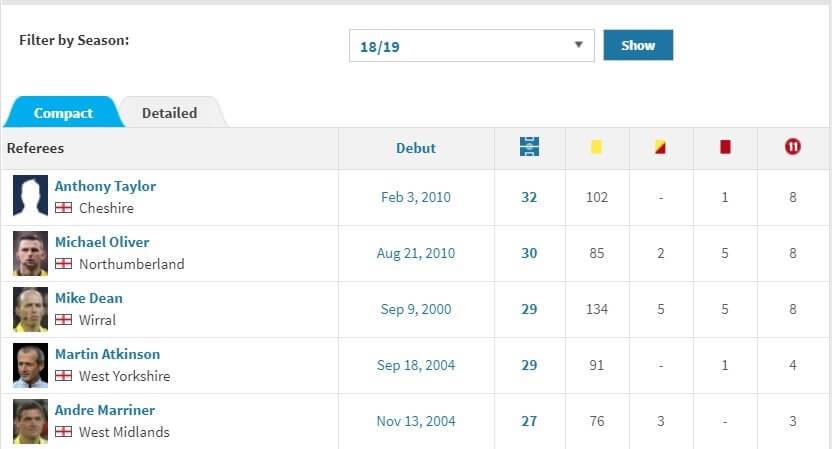Sort by yellow cards column icon

596,147
